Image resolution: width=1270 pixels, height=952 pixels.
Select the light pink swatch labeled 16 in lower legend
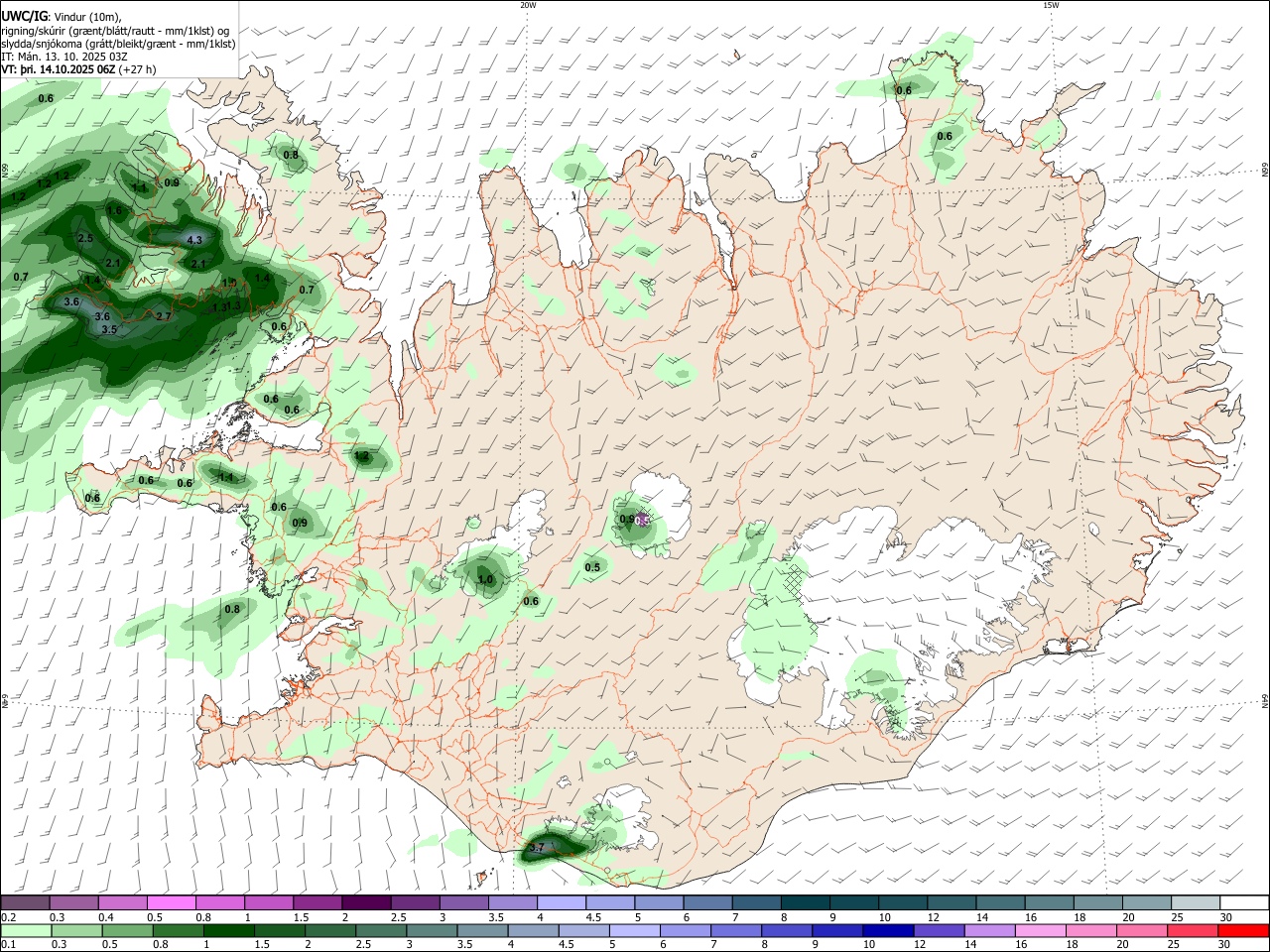click(x=1041, y=930)
